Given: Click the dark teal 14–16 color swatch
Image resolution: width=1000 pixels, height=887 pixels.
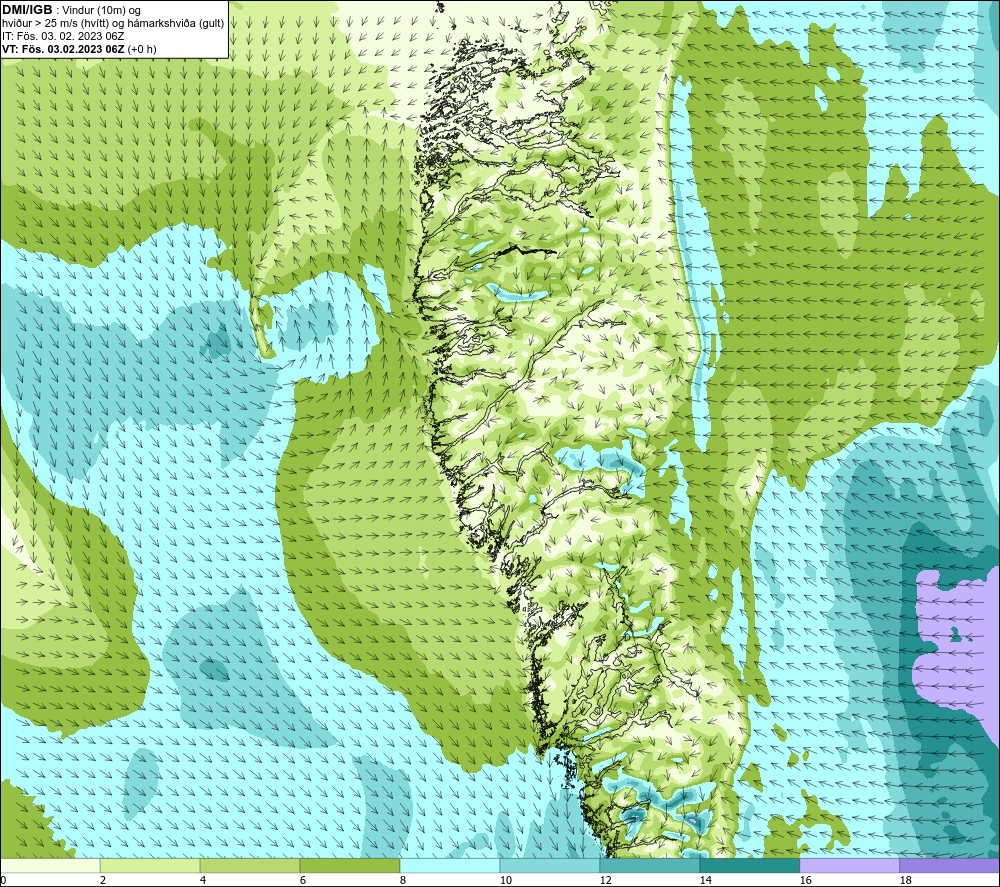Looking at the screenshot, I should pos(749,865).
